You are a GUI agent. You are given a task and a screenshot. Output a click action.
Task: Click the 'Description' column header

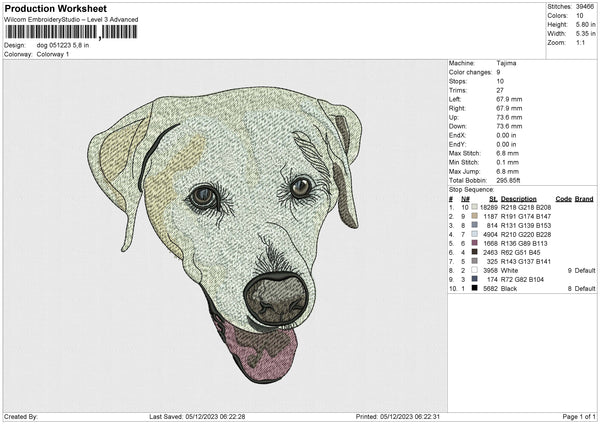coord(518,199)
